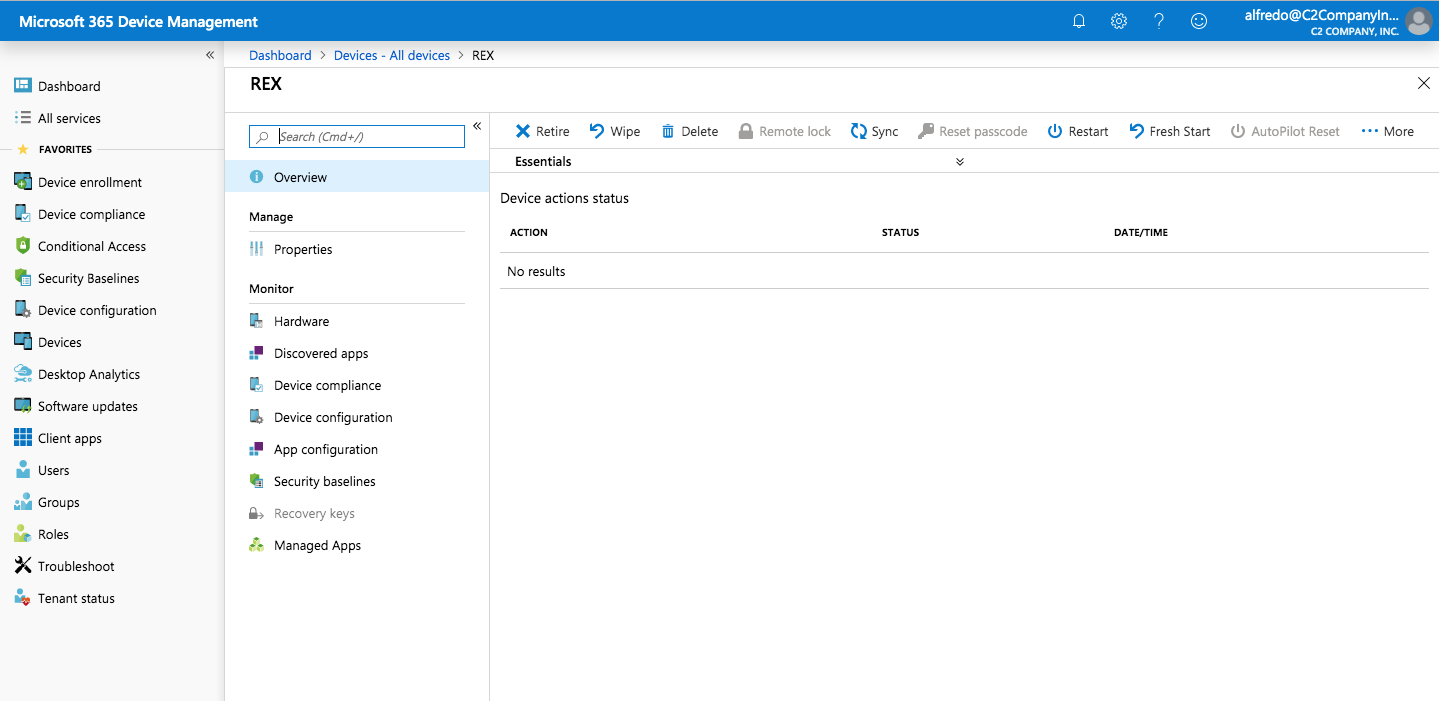Click the Delete trash icon
Image resolution: width=1439 pixels, height=701 pixels.
tap(668, 131)
